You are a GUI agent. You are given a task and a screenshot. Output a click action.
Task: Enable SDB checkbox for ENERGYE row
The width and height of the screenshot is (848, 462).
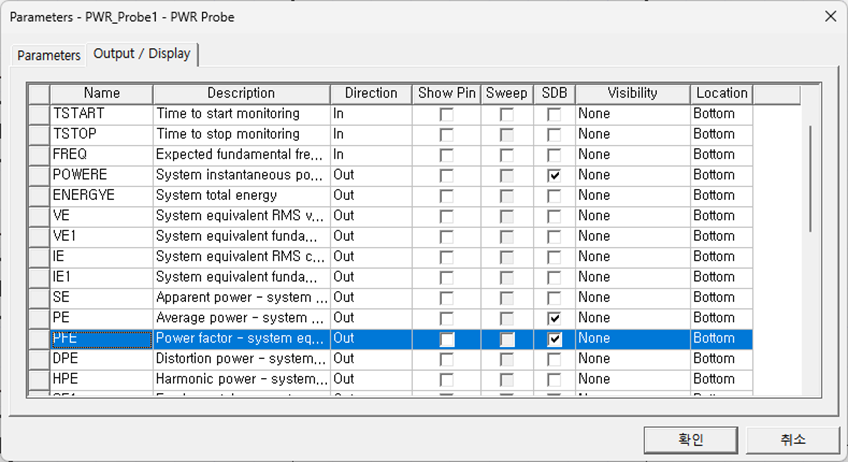[554, 196]
